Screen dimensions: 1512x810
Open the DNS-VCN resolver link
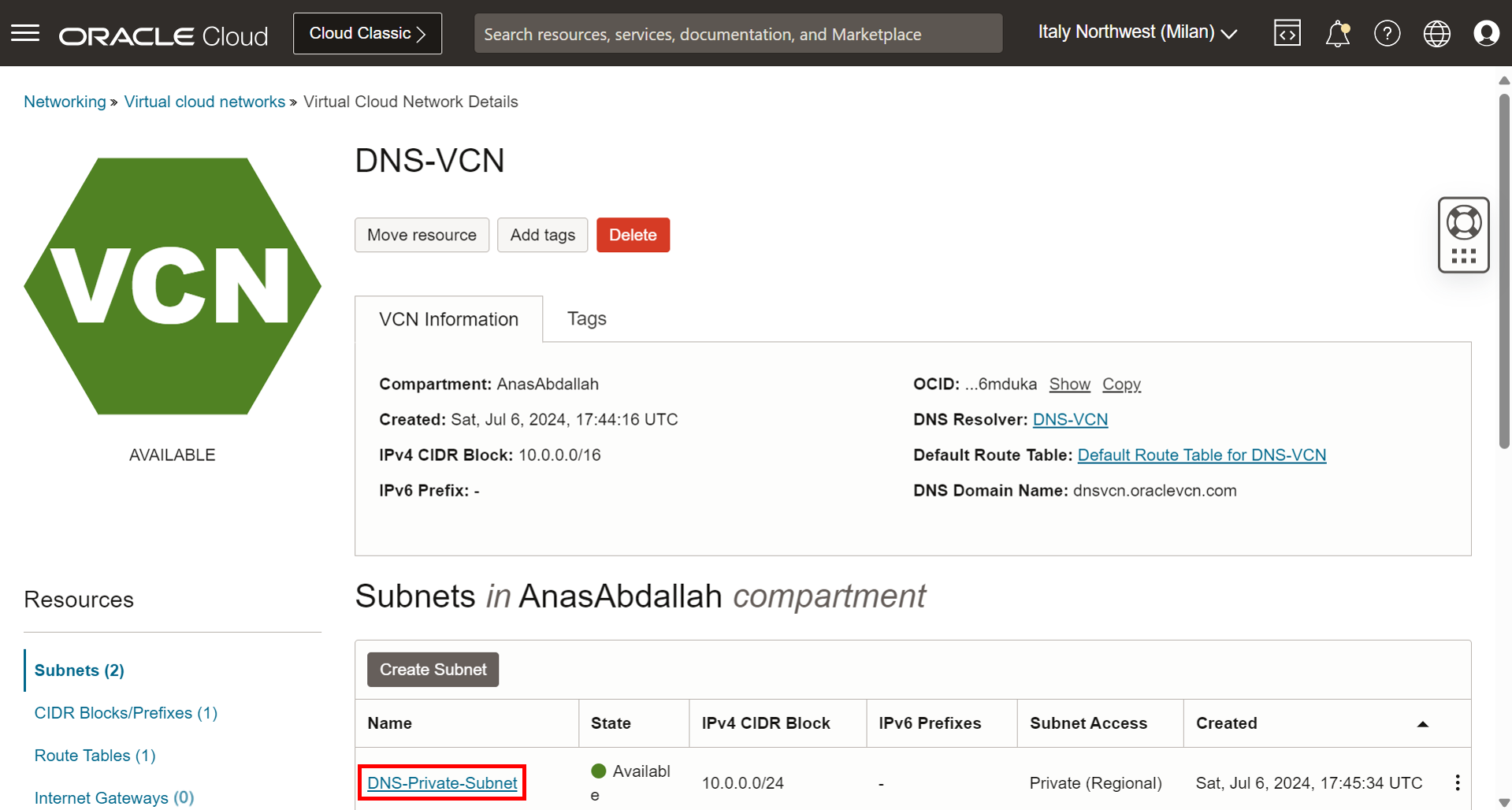1070,419
